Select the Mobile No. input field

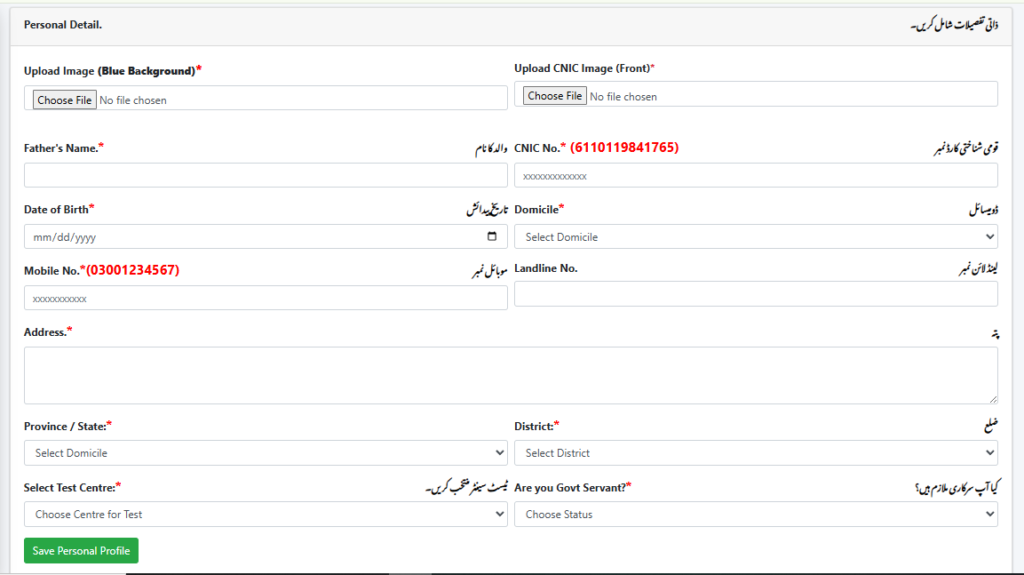[x=265, y=298]
